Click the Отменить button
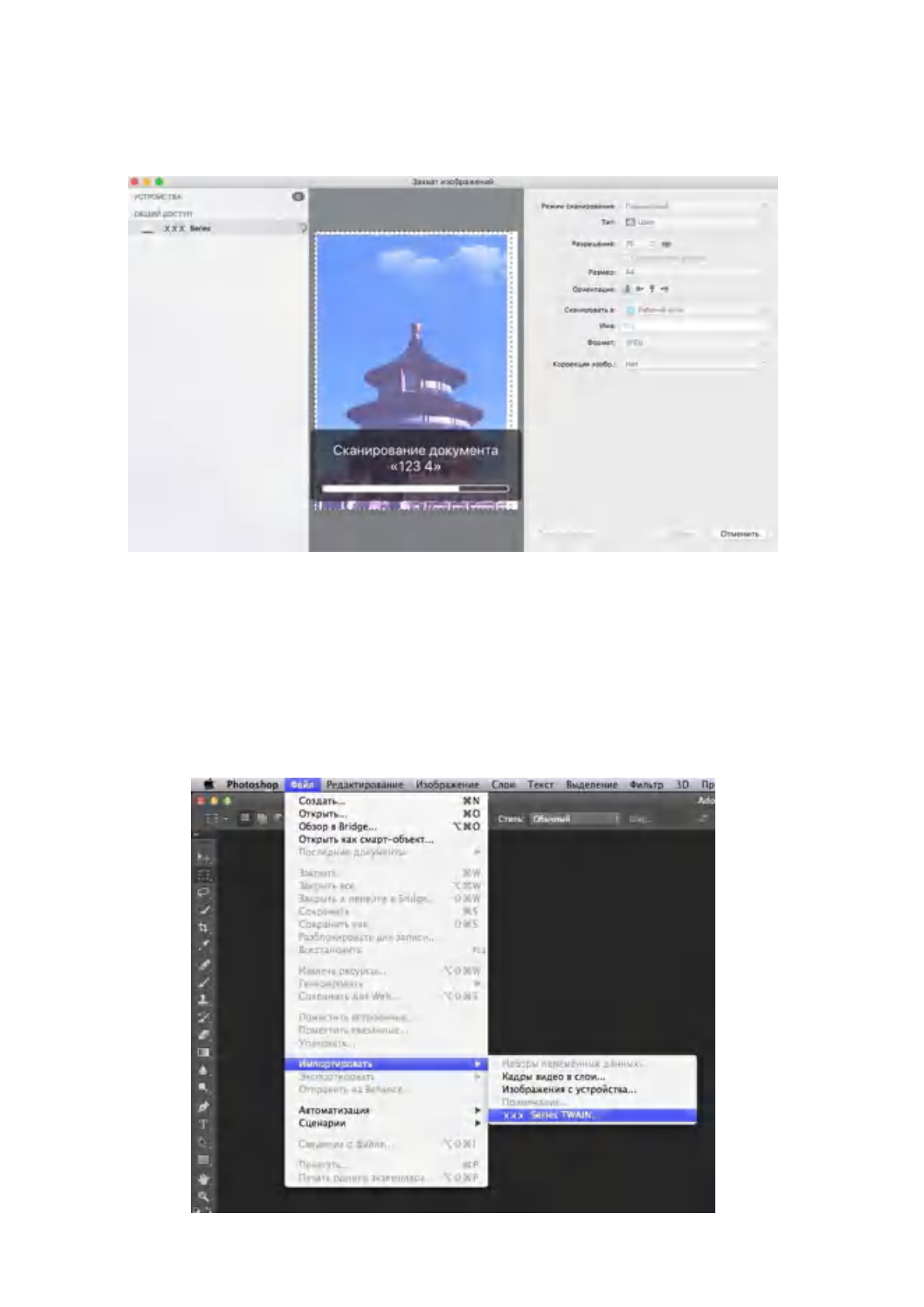924x1307 pixels. (740, 534)
